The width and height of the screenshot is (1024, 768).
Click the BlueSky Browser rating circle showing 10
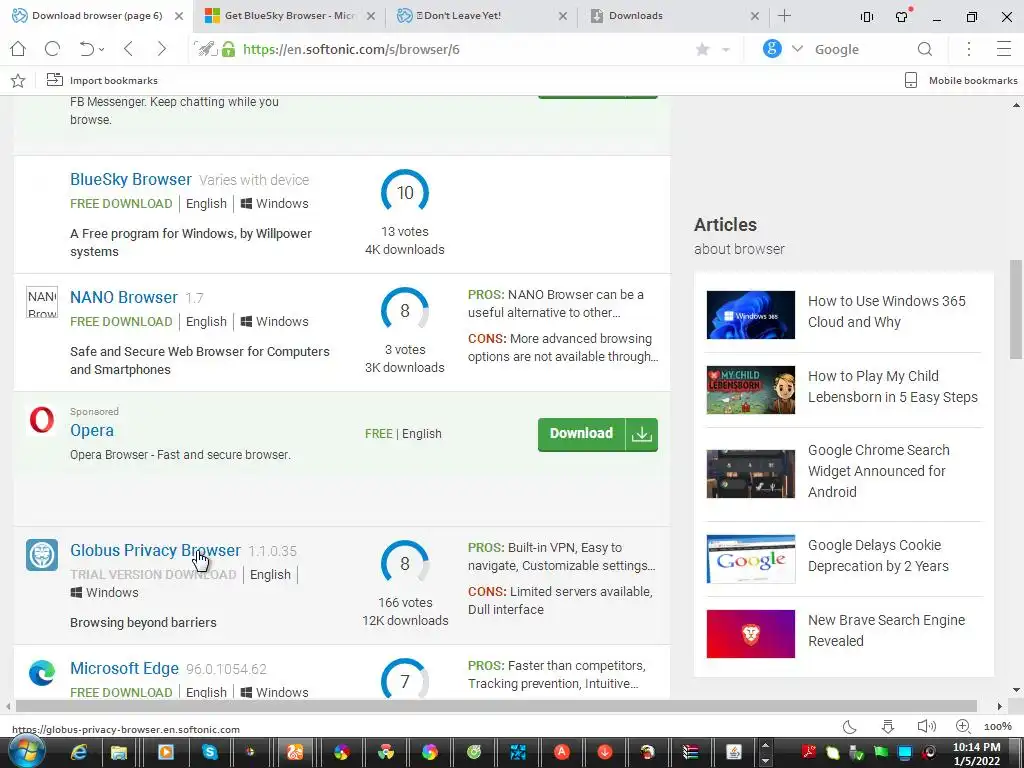(405, 192)
